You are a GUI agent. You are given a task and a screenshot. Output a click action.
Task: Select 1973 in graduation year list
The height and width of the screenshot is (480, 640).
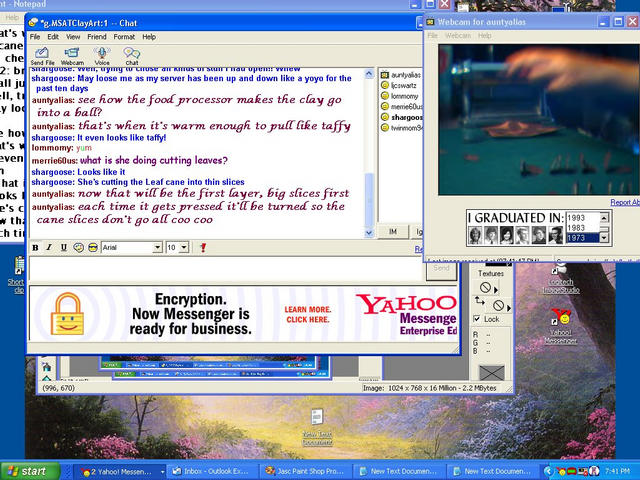pos(583,238)
